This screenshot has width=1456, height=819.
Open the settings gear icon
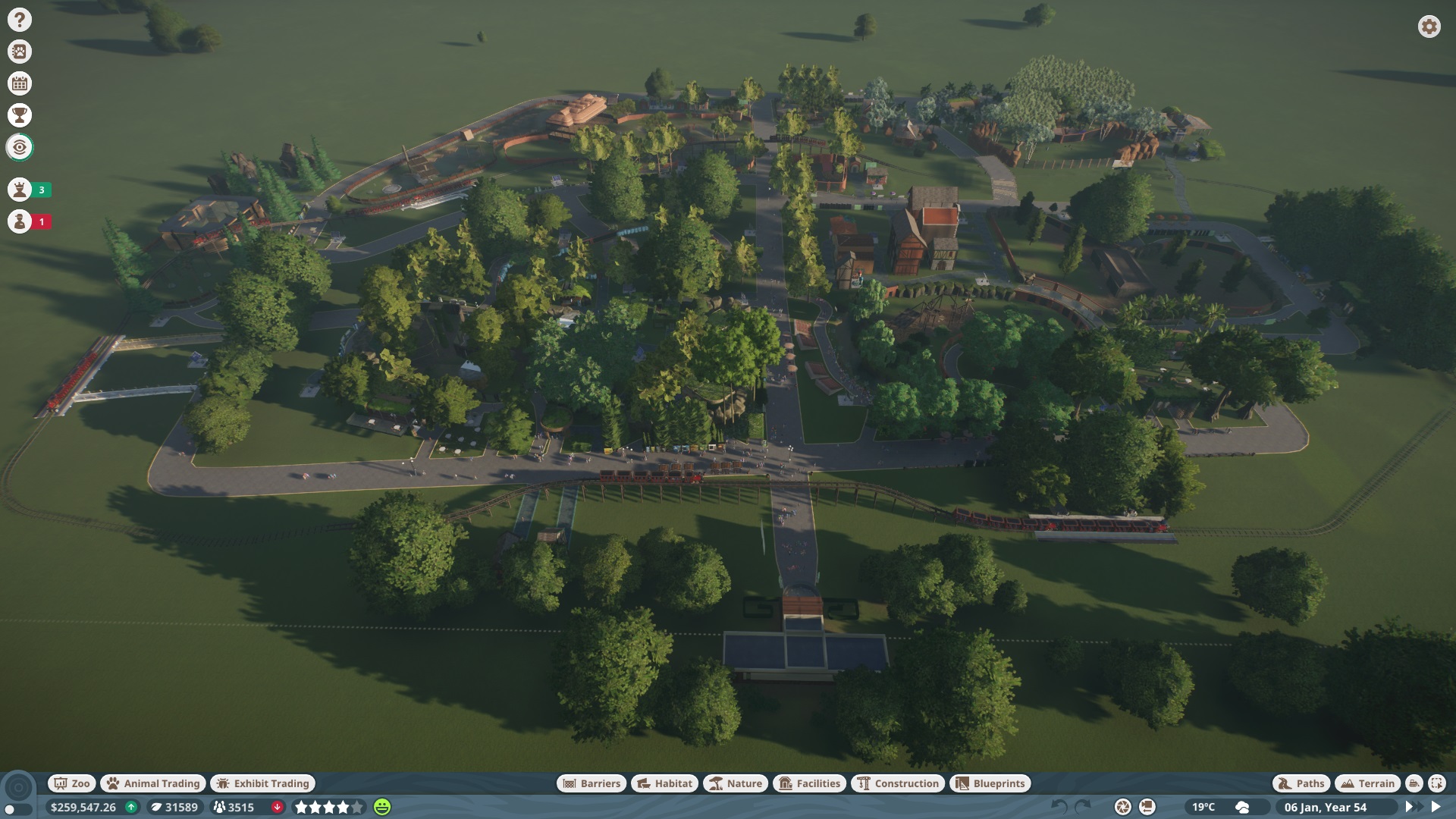coord(1429,27)
